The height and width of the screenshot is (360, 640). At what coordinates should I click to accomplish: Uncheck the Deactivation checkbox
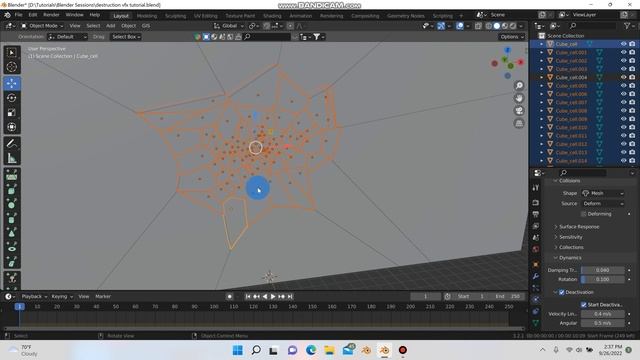[562, 292]
